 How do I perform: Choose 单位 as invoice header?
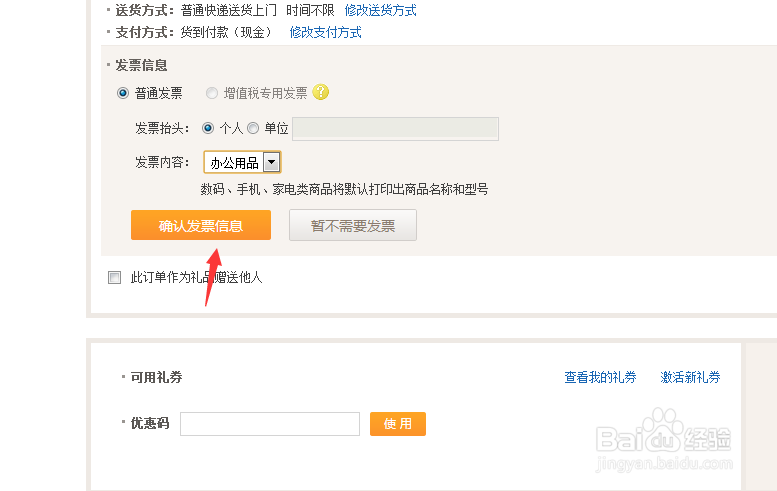253,128
